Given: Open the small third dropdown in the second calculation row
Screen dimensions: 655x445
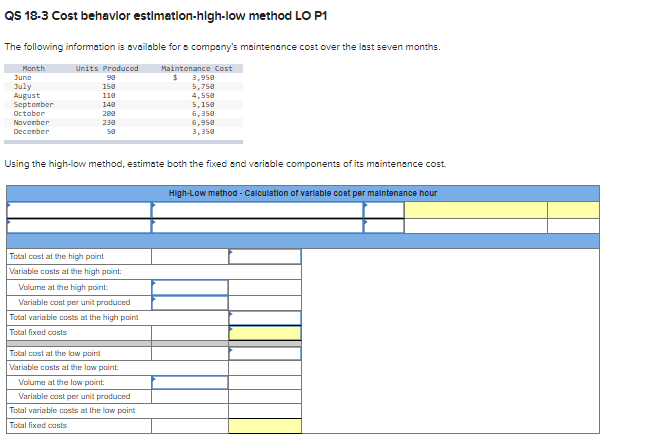Looking at the screenshot, I should coord(384,226).
